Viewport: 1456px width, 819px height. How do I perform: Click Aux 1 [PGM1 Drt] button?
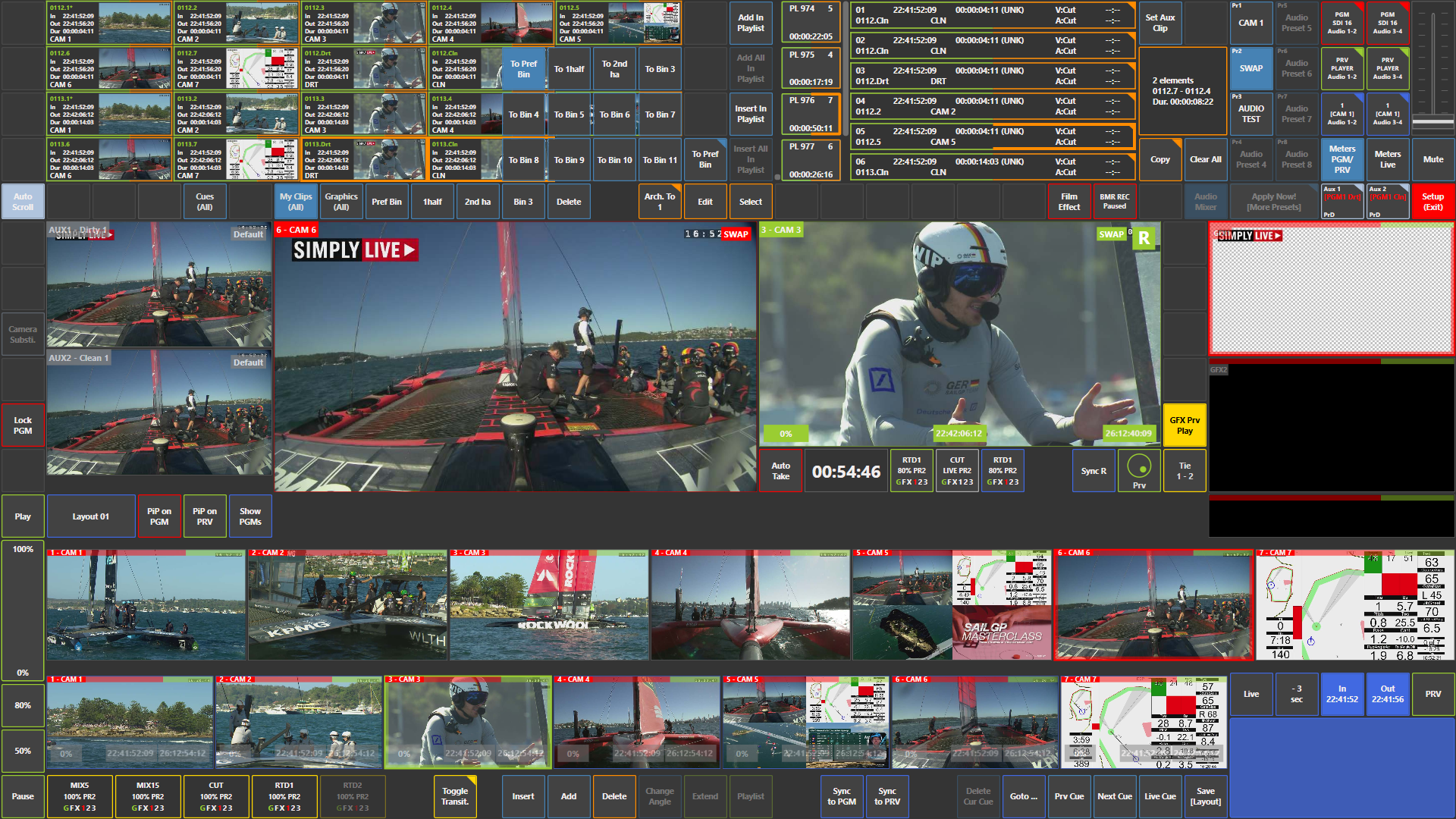(1342, 202)
